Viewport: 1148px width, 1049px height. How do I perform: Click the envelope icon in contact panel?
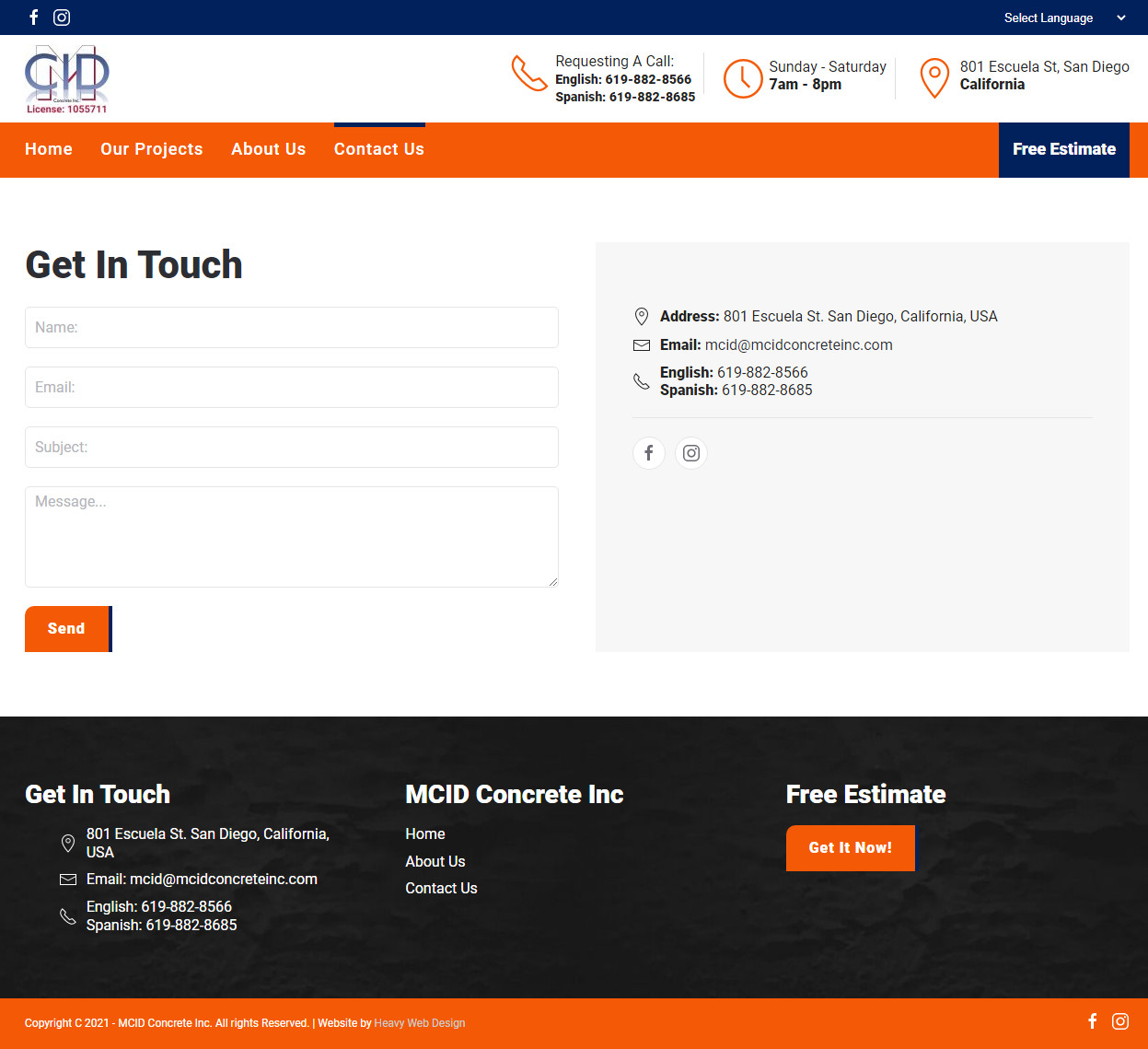(x=642, y=345)
